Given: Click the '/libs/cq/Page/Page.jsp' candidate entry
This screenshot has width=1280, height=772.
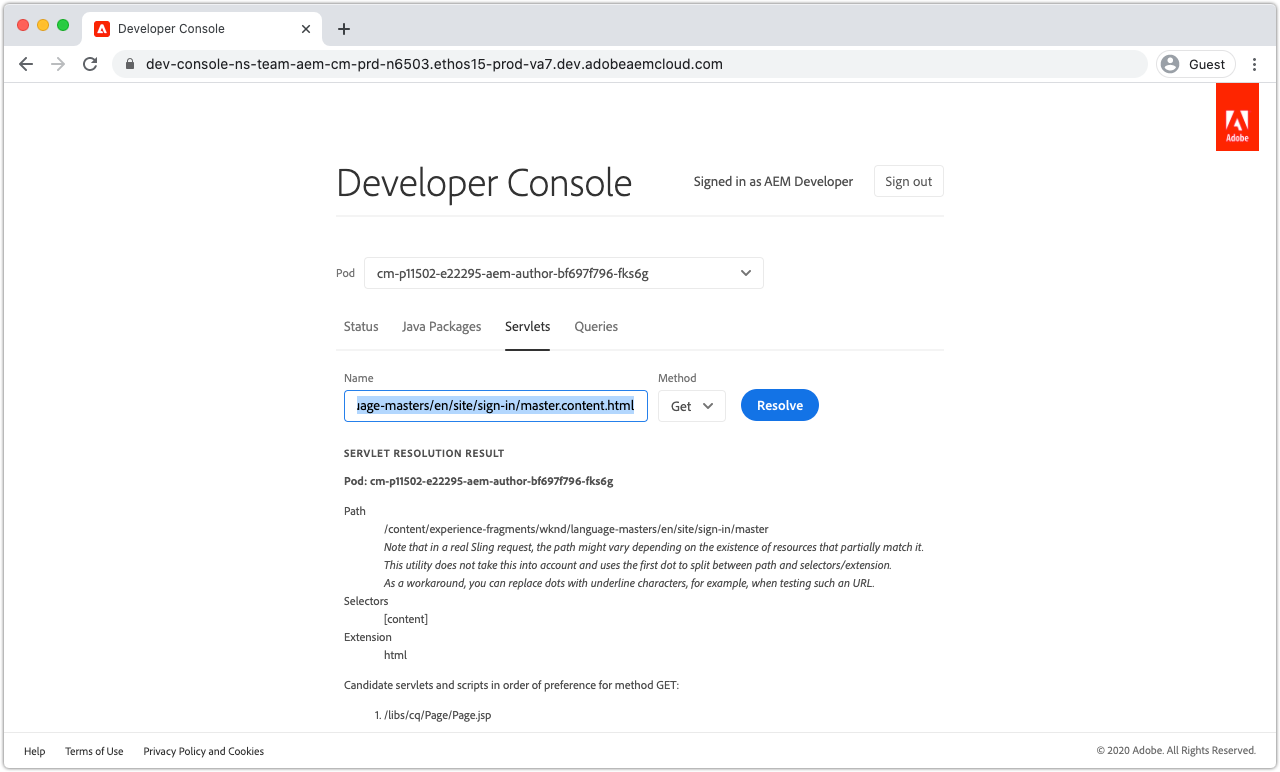Looking at the screenshot, I should [x=437, y=715].
